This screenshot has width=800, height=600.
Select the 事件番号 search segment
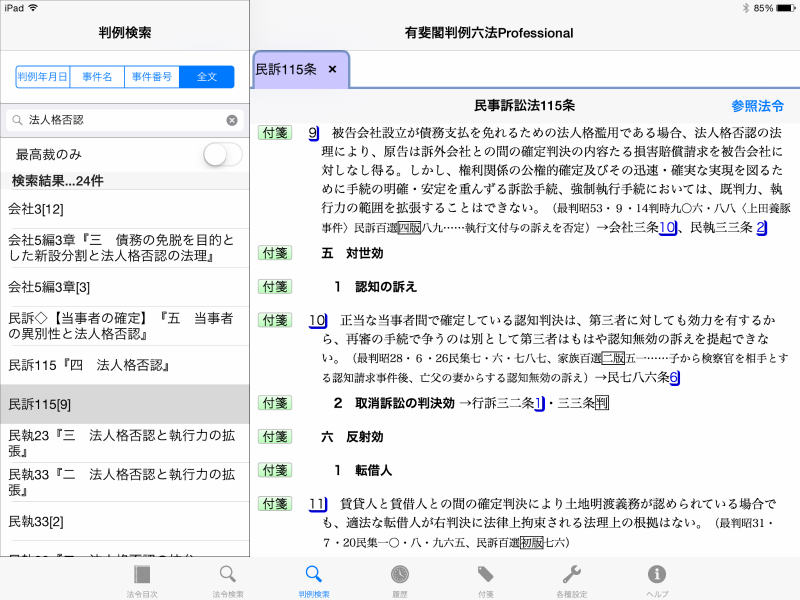[152, 77]
